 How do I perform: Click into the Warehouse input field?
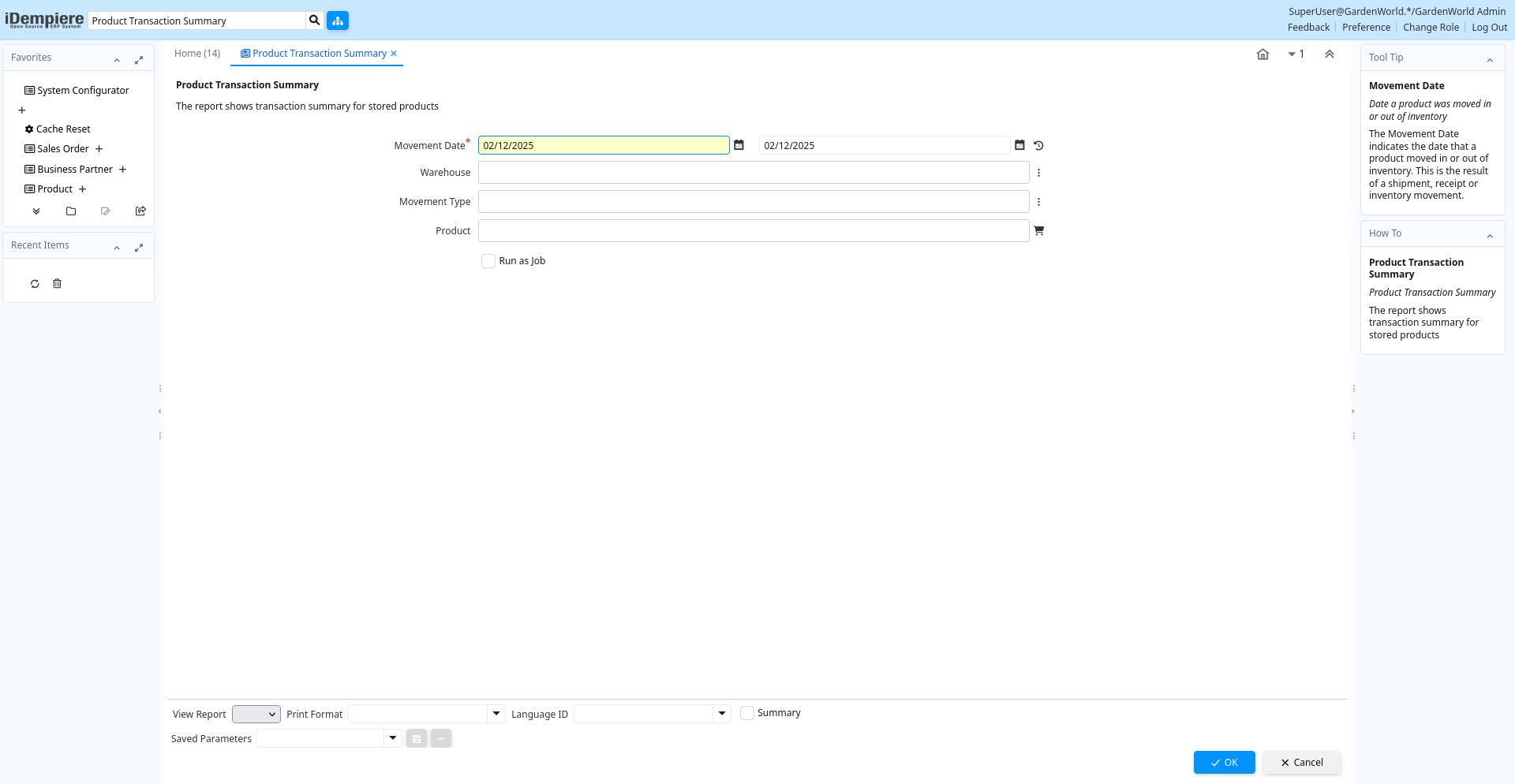pos(753,173)
